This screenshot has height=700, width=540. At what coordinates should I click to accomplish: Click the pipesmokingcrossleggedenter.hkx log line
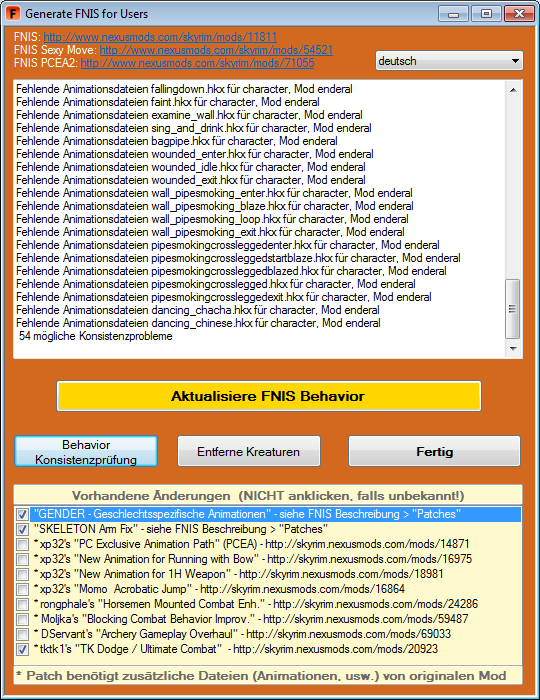point(228,245)
